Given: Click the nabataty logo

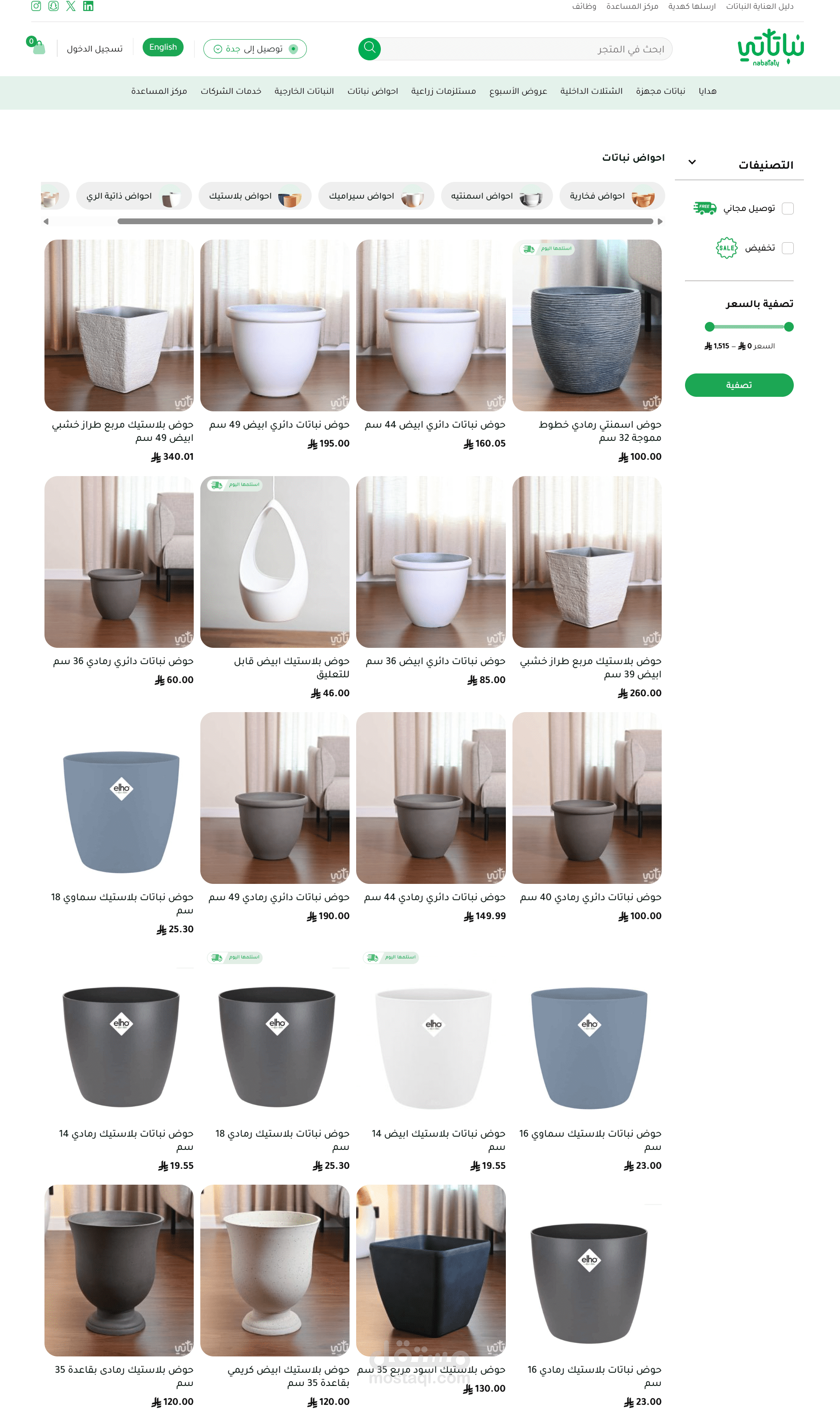Looking at the screenshot, I should (770, 48).
